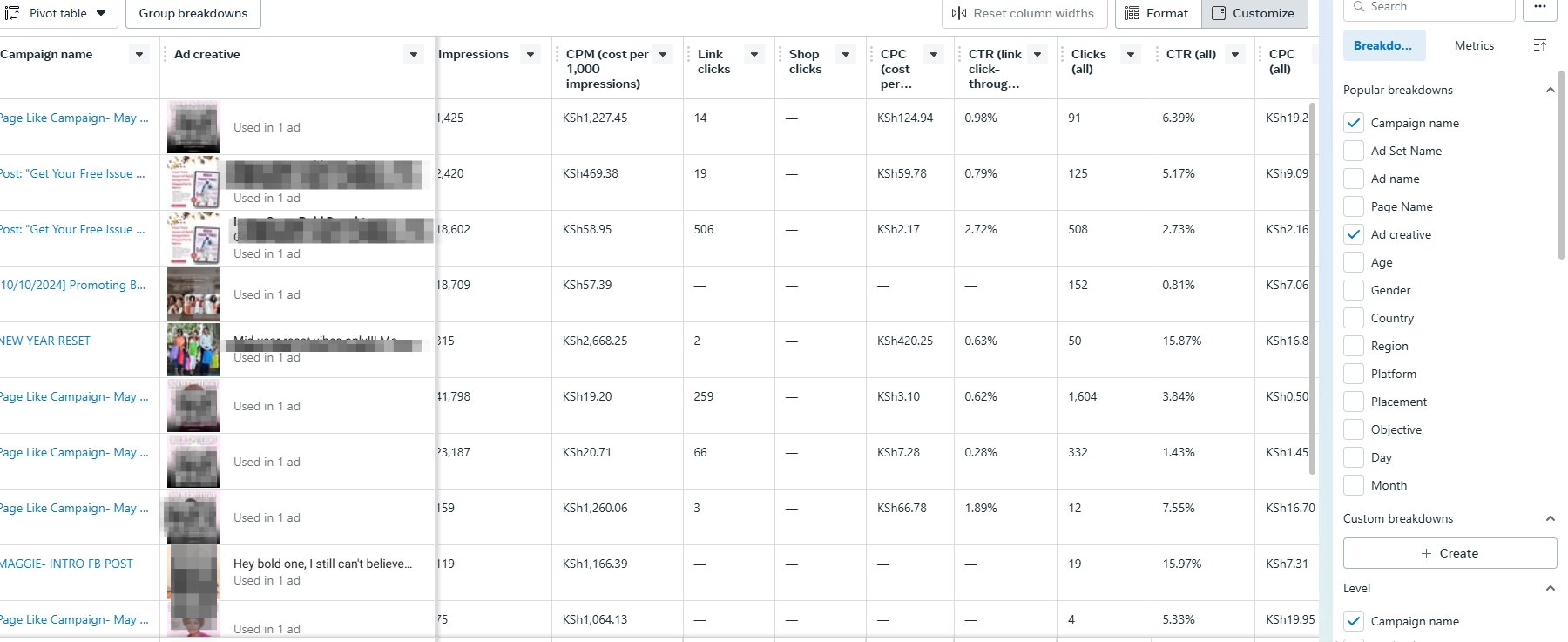Screen dimensions: 1568x642
Task: Open the three-dots more options menu
Action: tap(1540, 7)
